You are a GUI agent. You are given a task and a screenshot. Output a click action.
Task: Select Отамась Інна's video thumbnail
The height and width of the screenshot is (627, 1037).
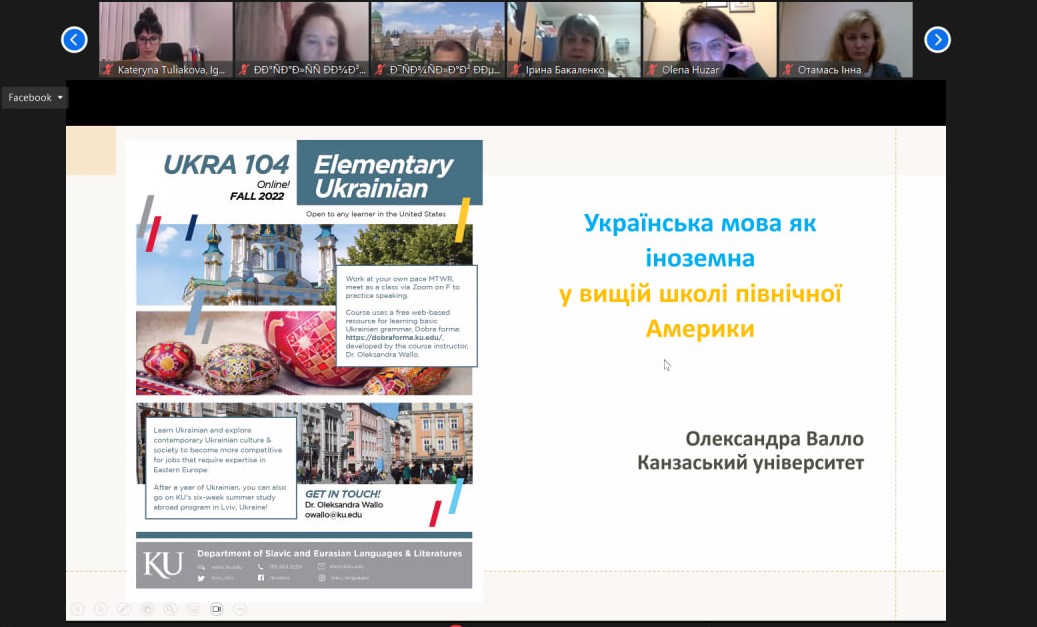(845, 39)
